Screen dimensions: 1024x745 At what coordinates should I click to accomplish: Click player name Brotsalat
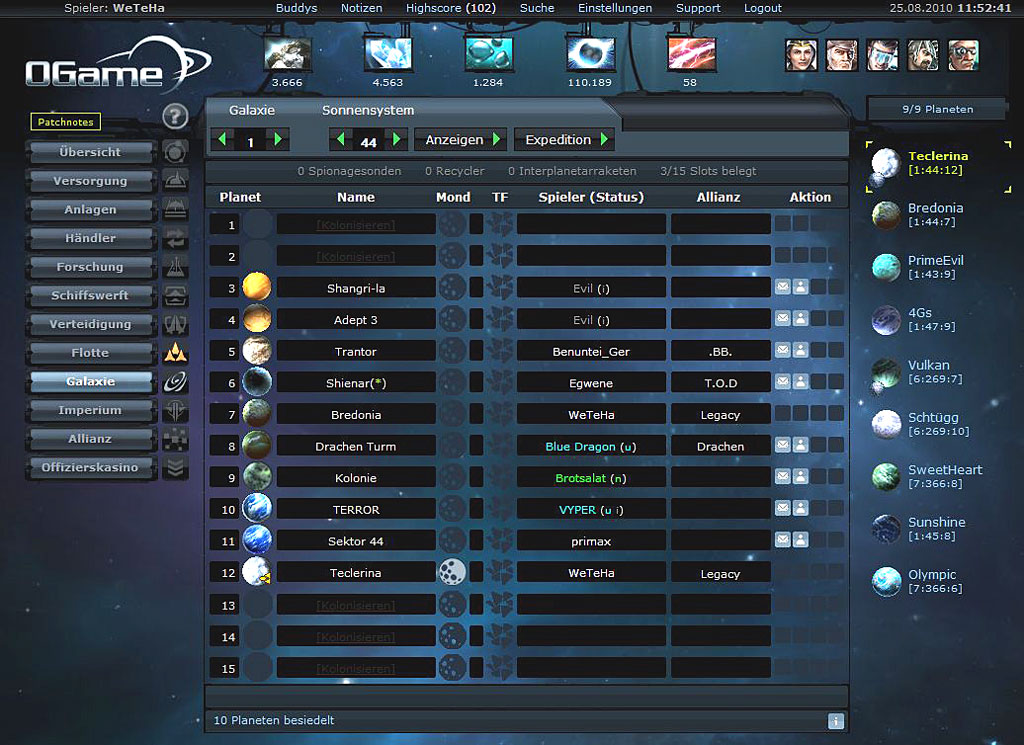pos(581,478)
